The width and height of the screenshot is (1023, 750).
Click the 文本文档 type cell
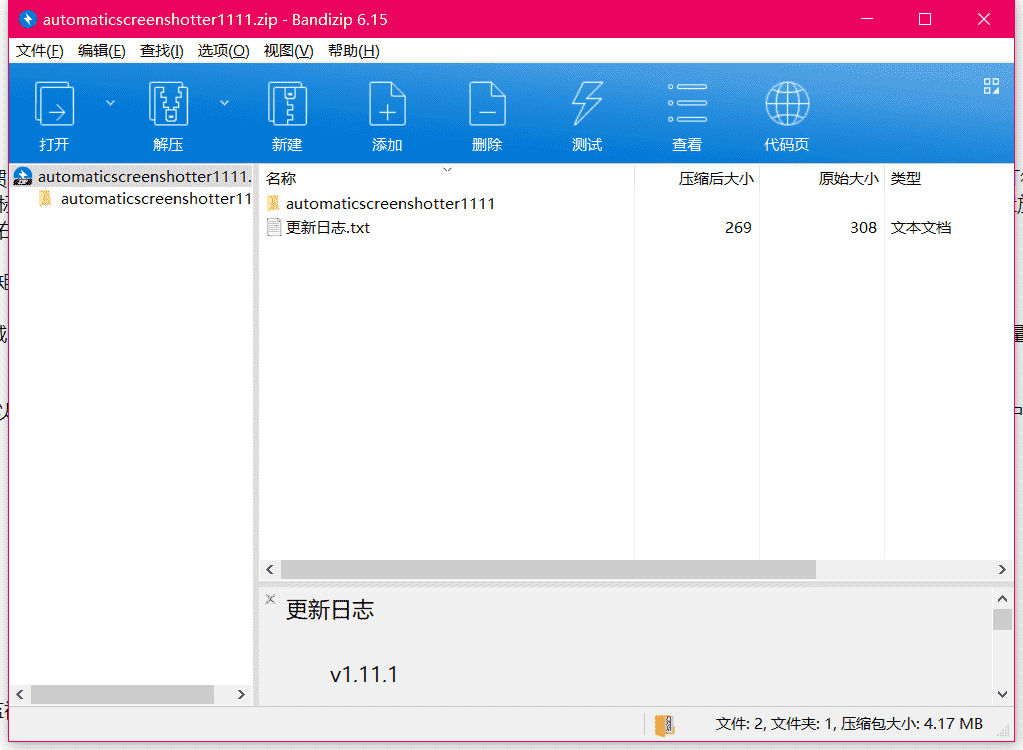click(x=921, y=228)
